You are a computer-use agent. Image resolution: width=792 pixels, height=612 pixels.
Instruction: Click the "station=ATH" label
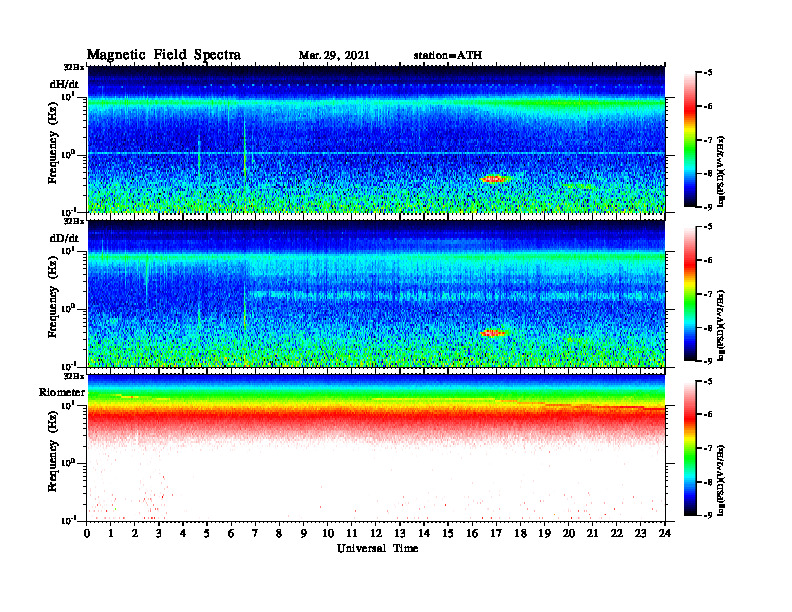pos(448,56)
